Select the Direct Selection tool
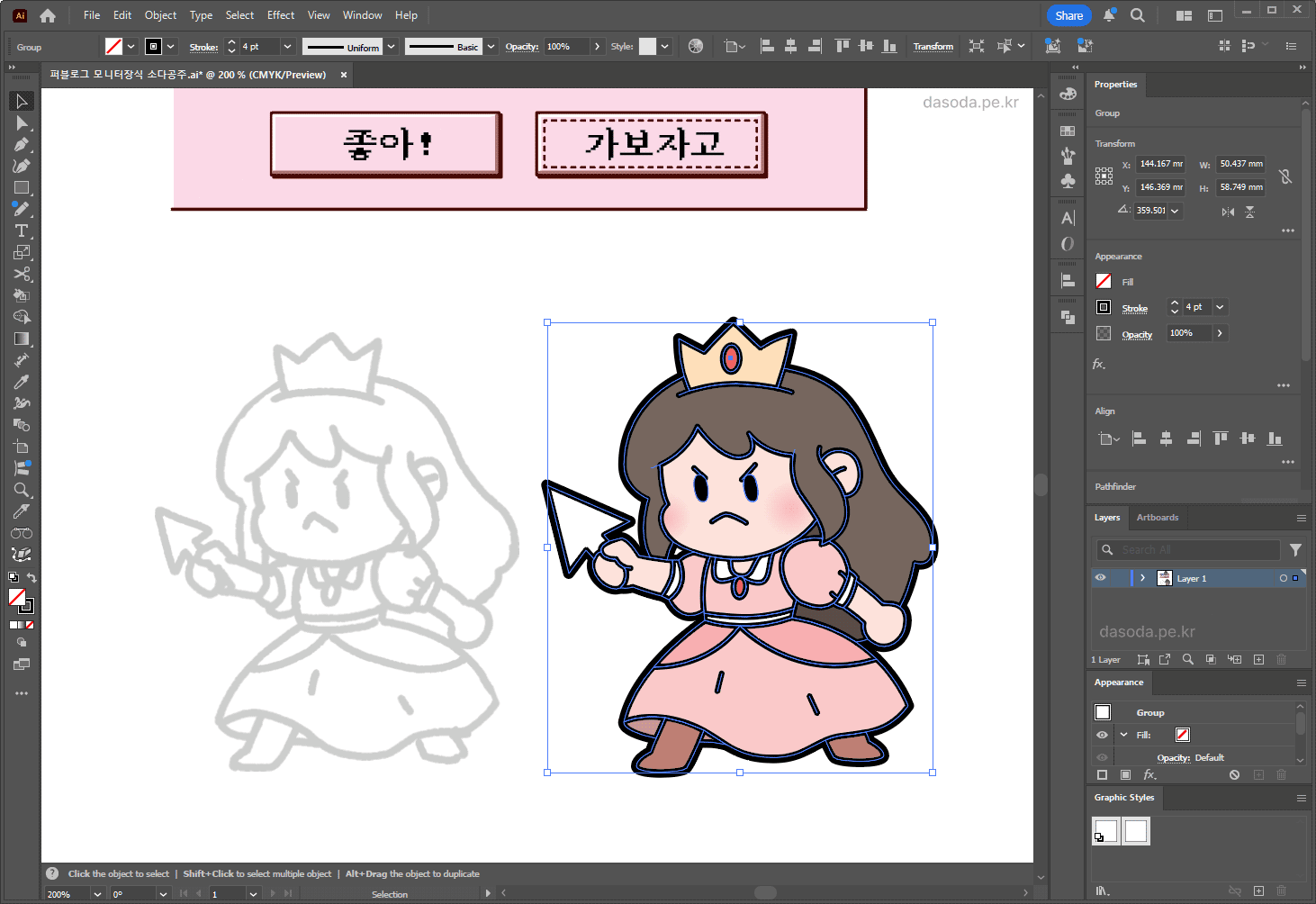 coord(22,123)
